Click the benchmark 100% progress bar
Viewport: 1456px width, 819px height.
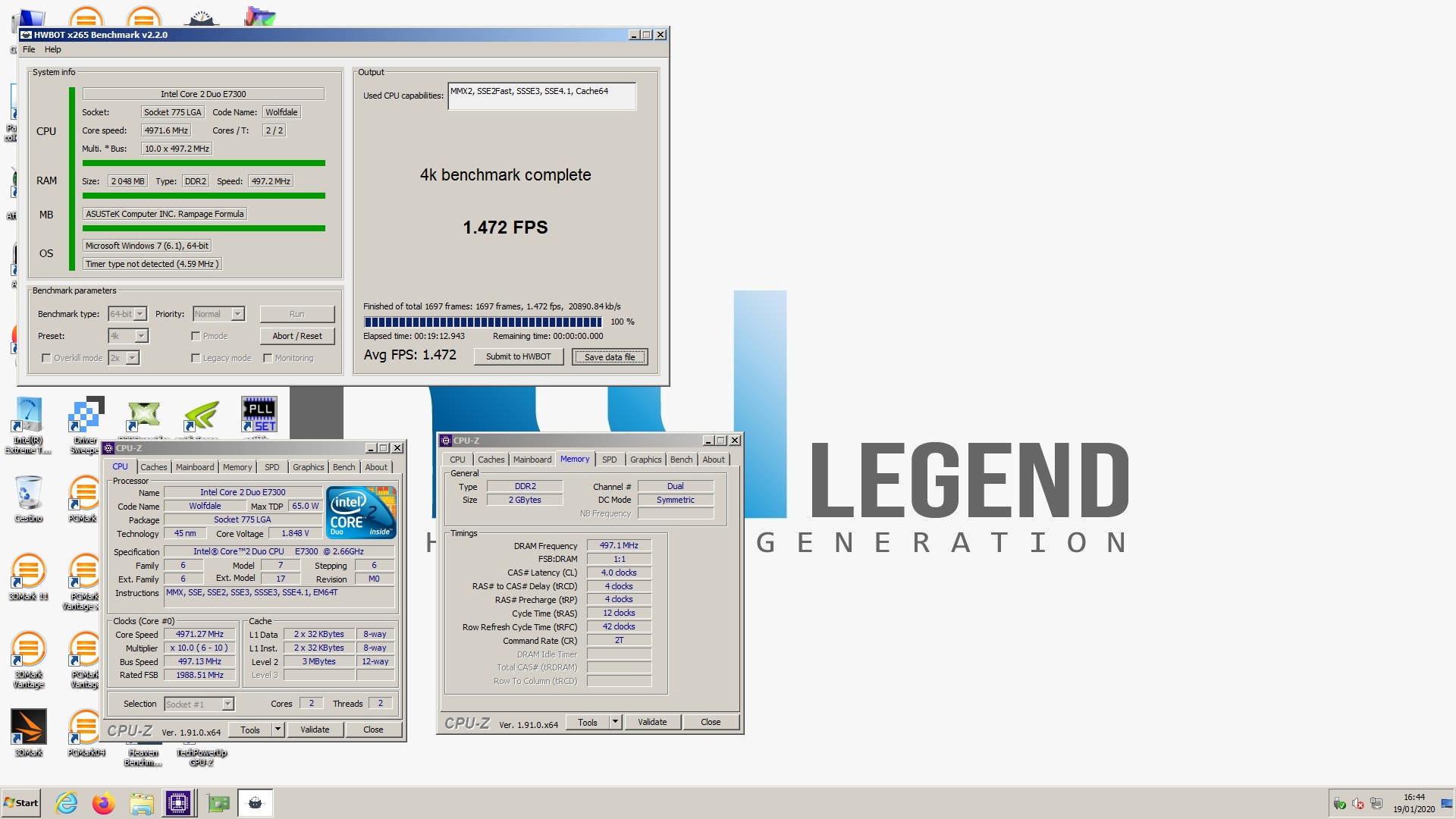coord(483,322)
